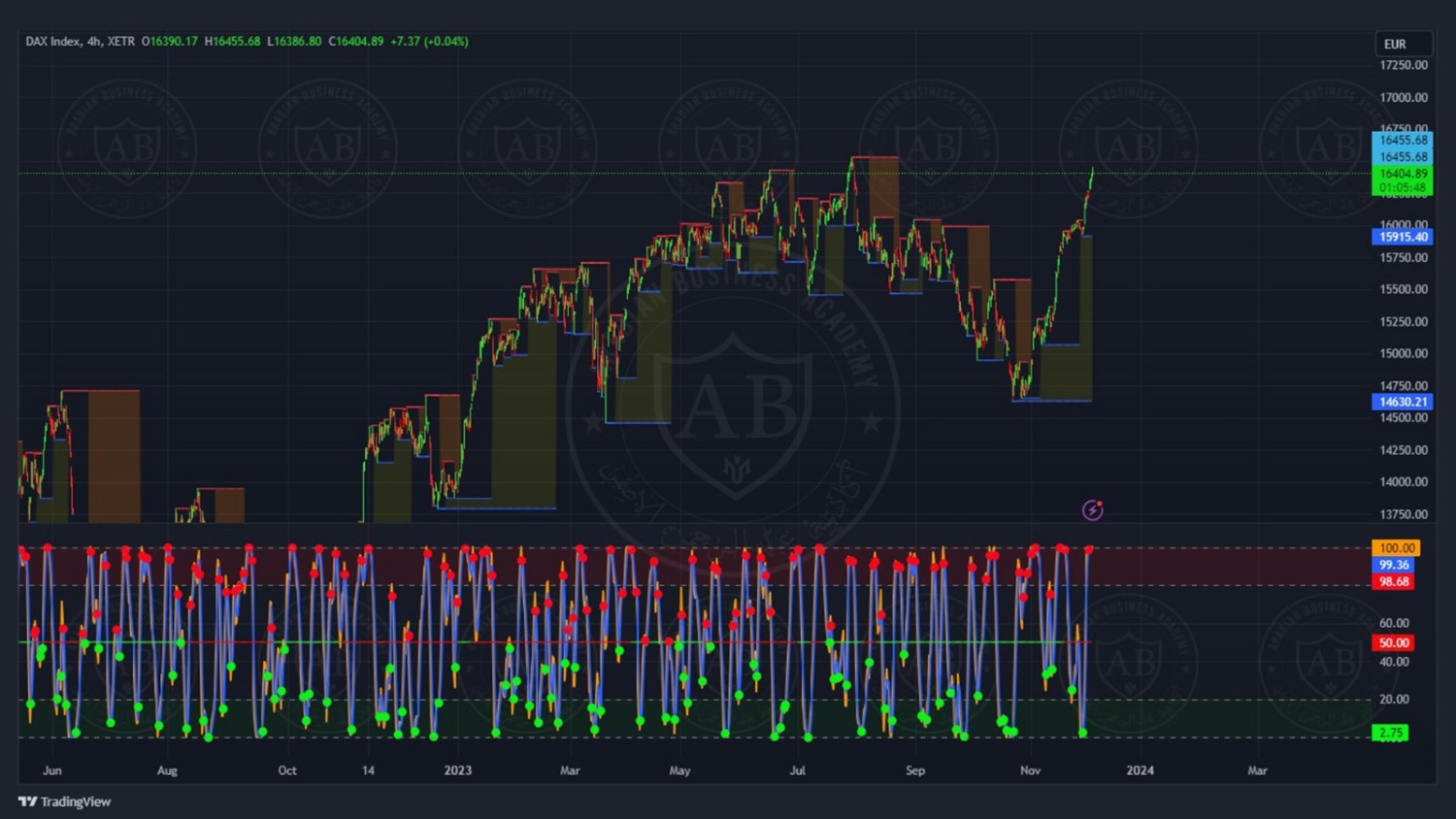This screenshot has height=819, width=1456.
Task: Click the Nov label on time axis
Action: click(1030, 770)
